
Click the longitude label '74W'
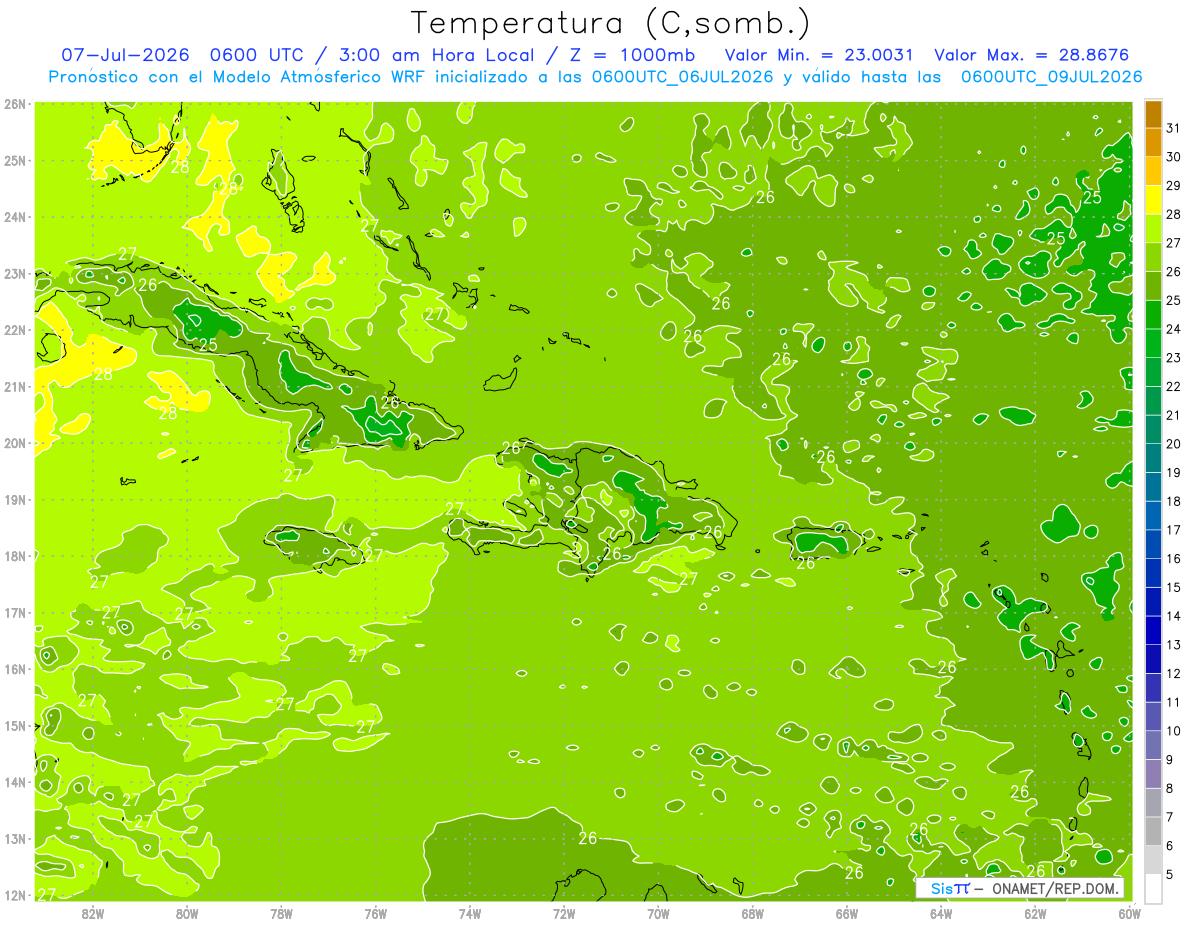(x=470, y=913)
